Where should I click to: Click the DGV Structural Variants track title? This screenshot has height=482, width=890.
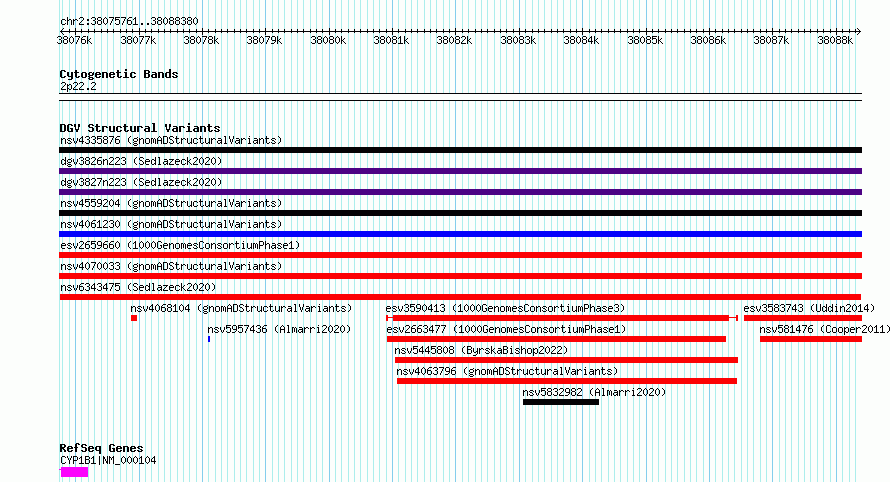(x=140, y=128)
